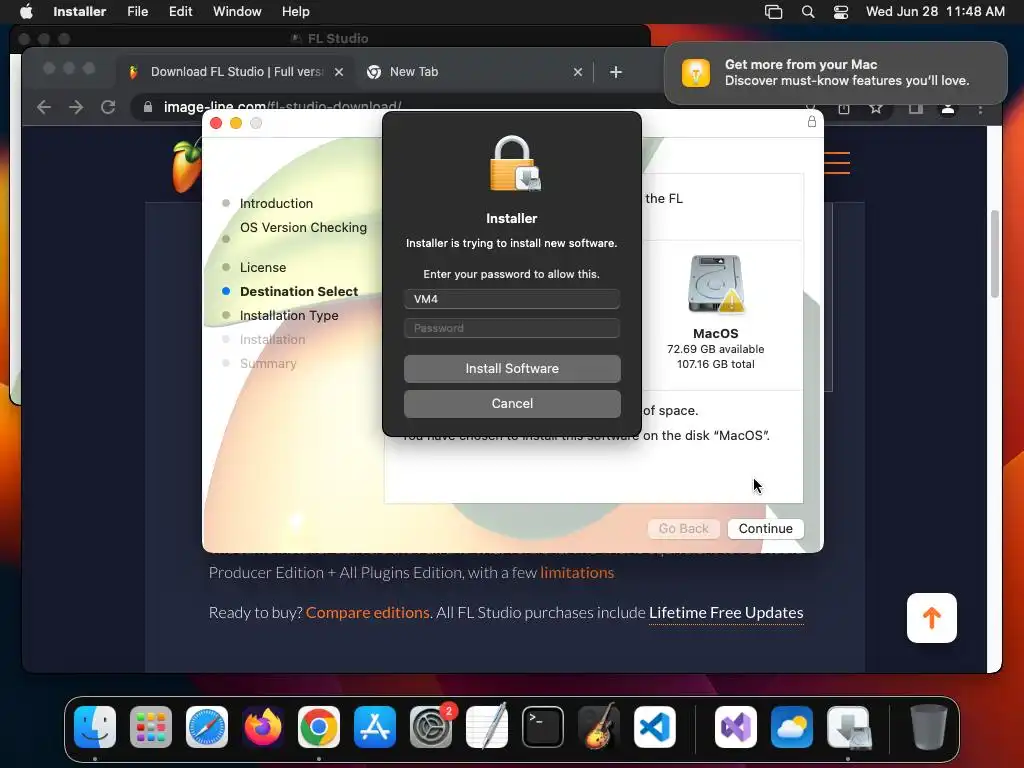Screen dimensions: 1024x768
Task: Click Continue in the installer
Action: (x=765, y=528)
